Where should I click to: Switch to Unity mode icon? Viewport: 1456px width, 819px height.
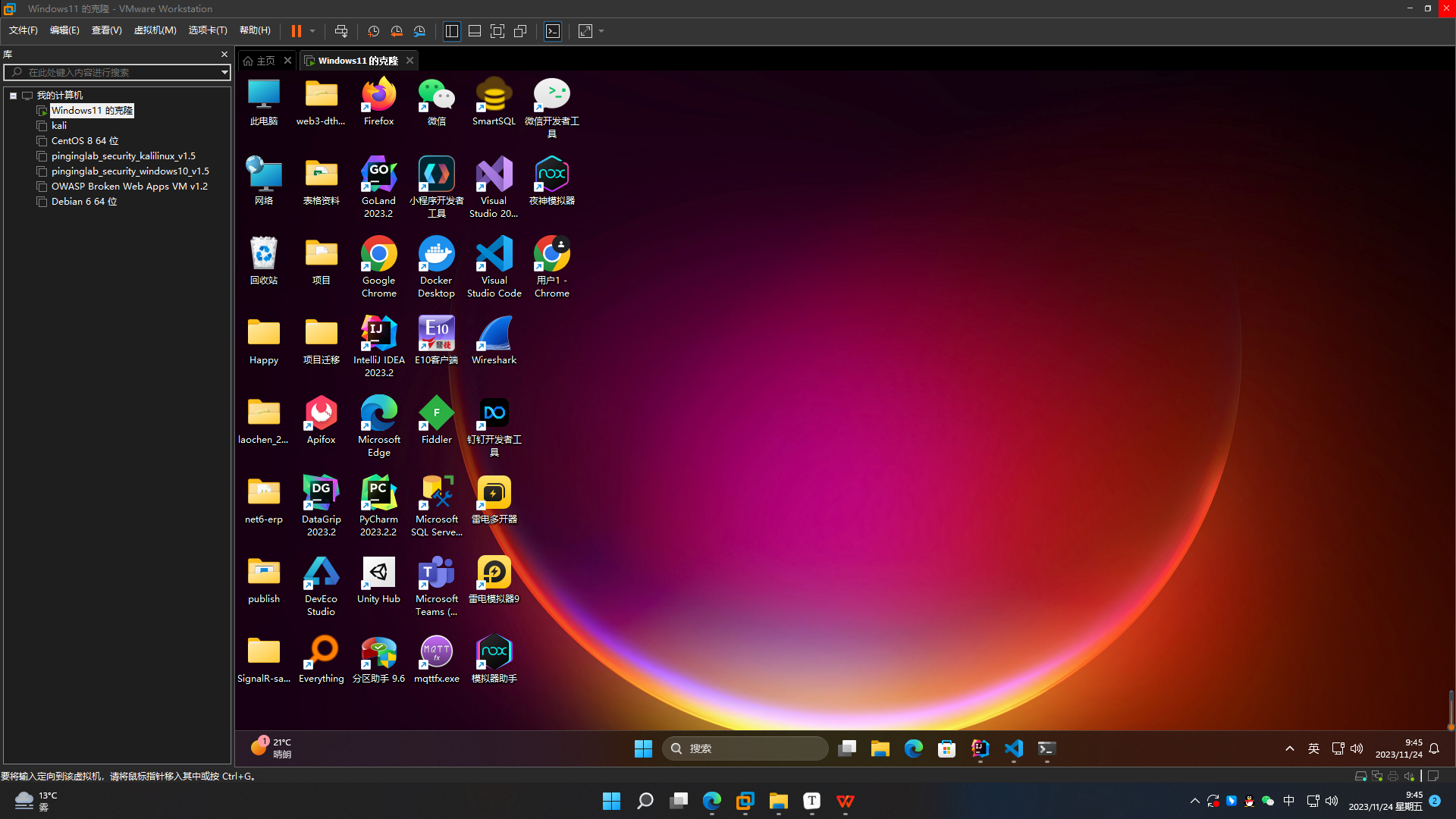(520, 31)
